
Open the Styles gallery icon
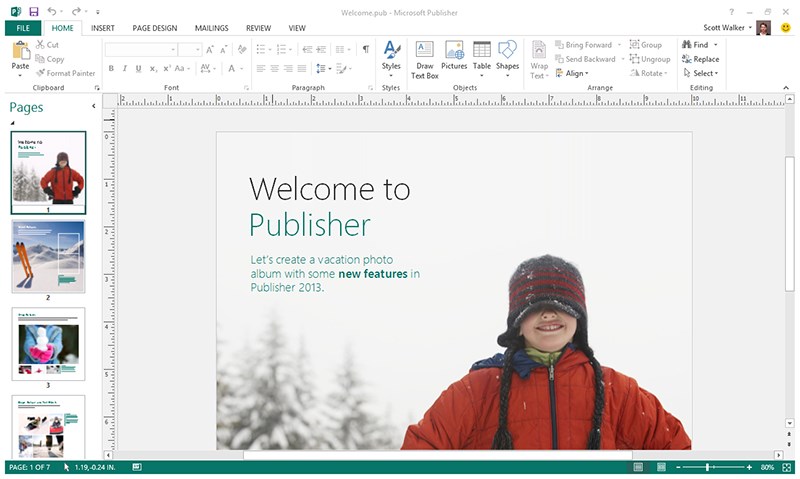pos(391,58)
